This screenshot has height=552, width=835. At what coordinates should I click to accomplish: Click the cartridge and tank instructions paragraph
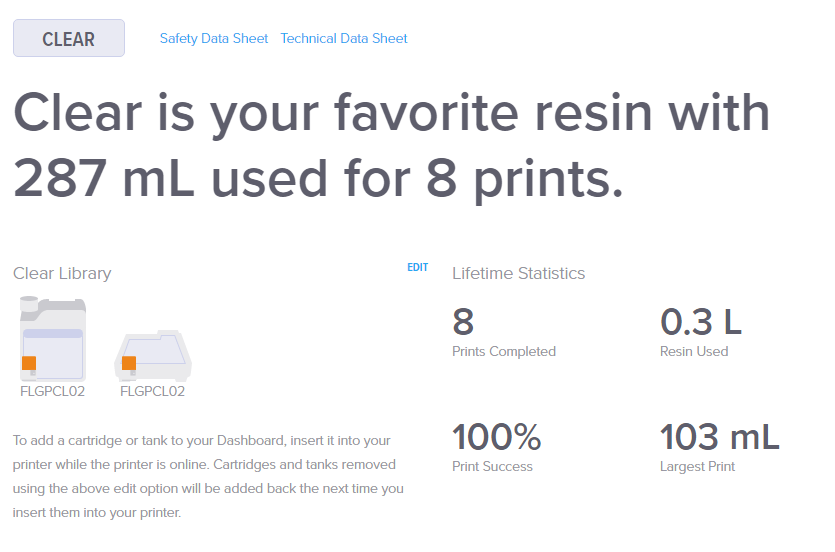point(209,476)
